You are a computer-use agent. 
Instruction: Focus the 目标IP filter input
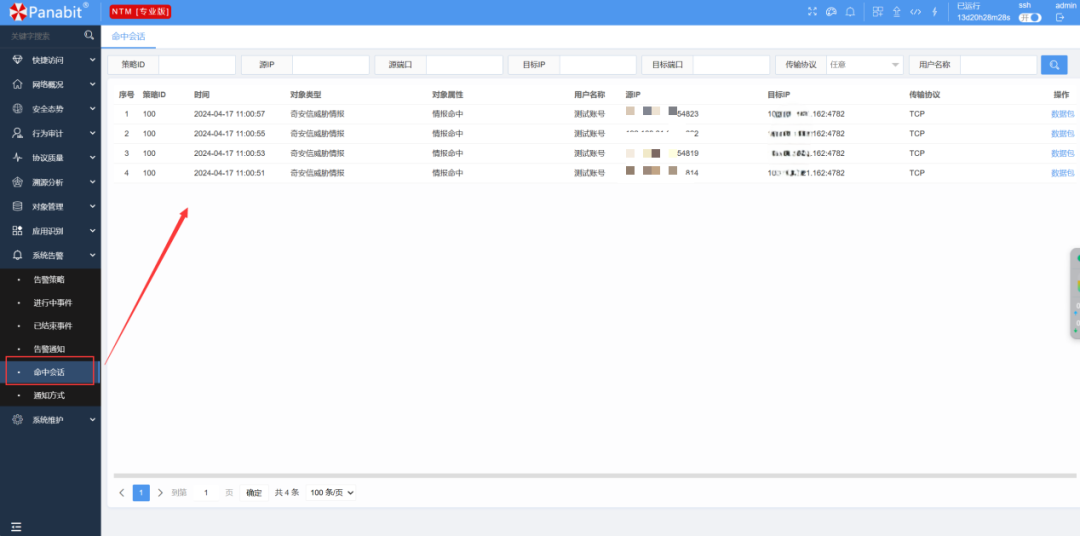tap(598, 65)
